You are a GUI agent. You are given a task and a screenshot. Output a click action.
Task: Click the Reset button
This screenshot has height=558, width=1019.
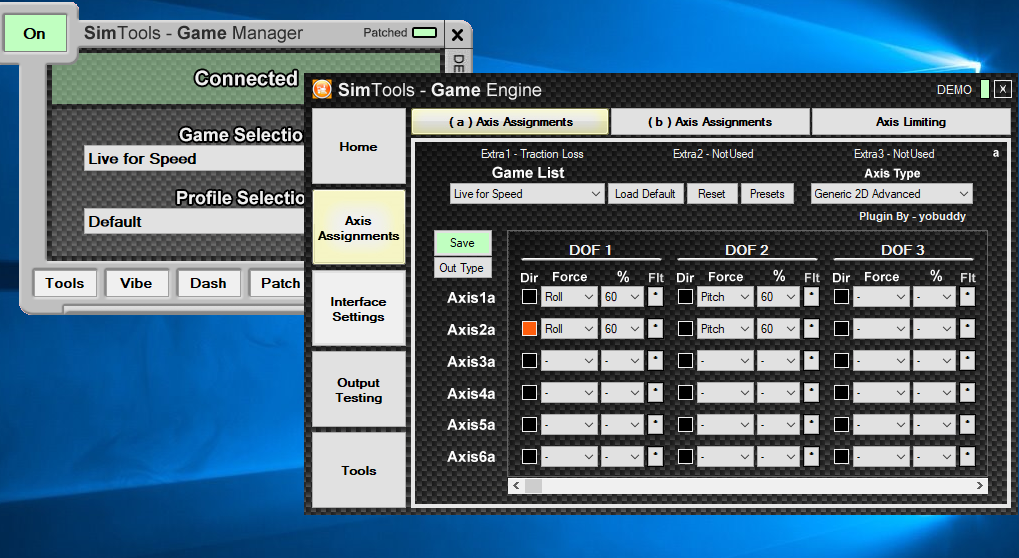pyautogui.click(x=712, y=194)
